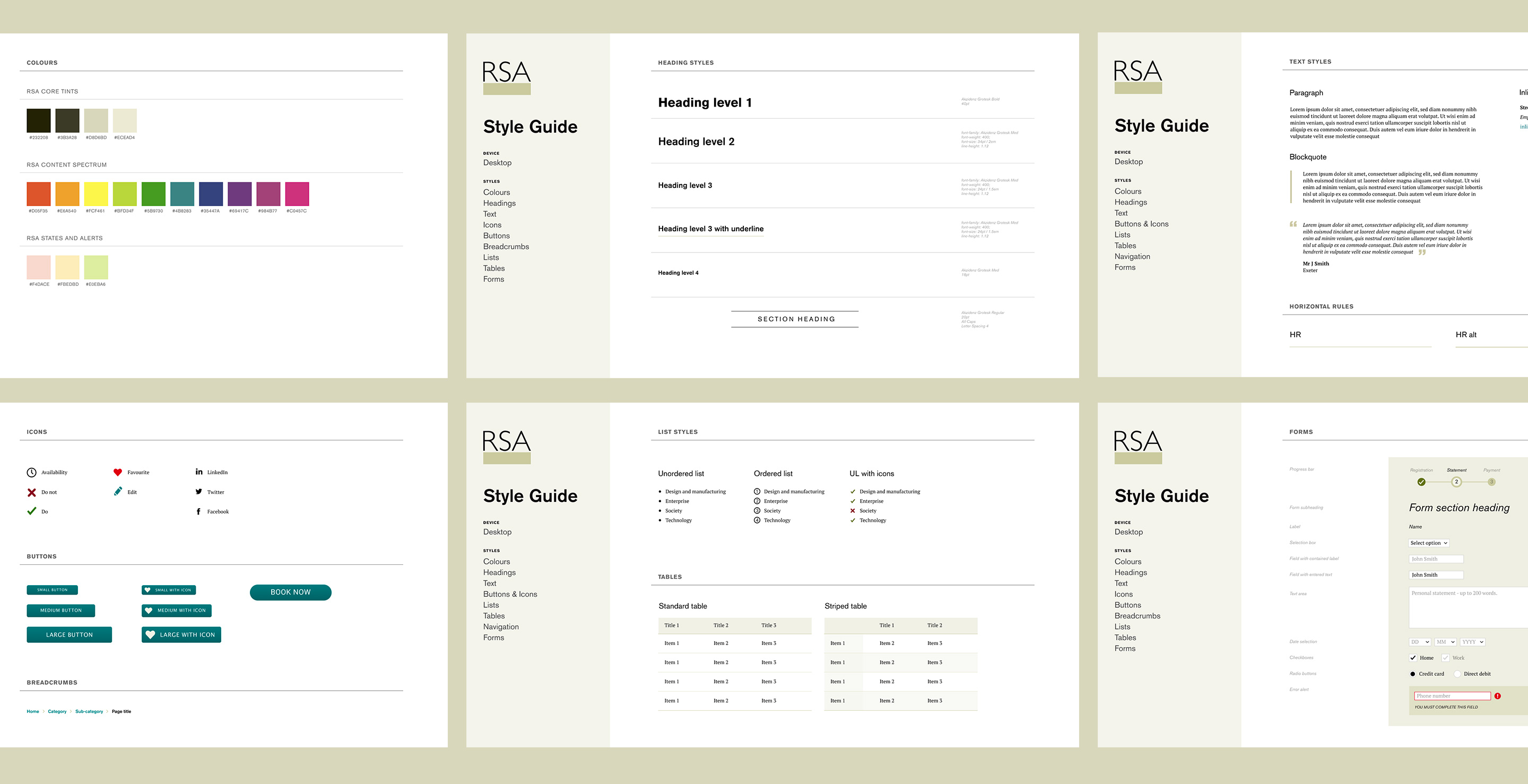The height and width of the screenshot is (784, 1528).
Task: Click the Sub-category breadcrumb link
Action: point(89,712)
